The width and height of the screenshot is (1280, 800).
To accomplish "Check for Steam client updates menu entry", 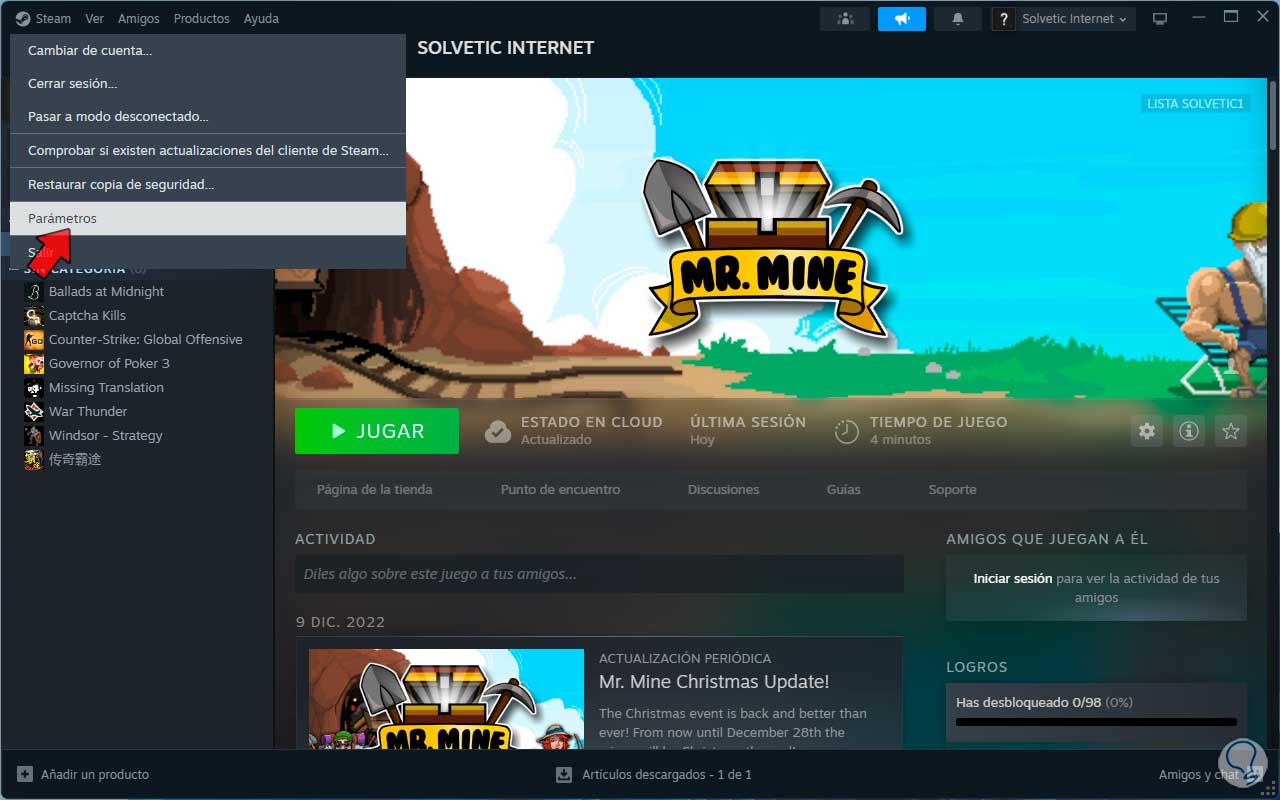I will (x=208, y=151).
